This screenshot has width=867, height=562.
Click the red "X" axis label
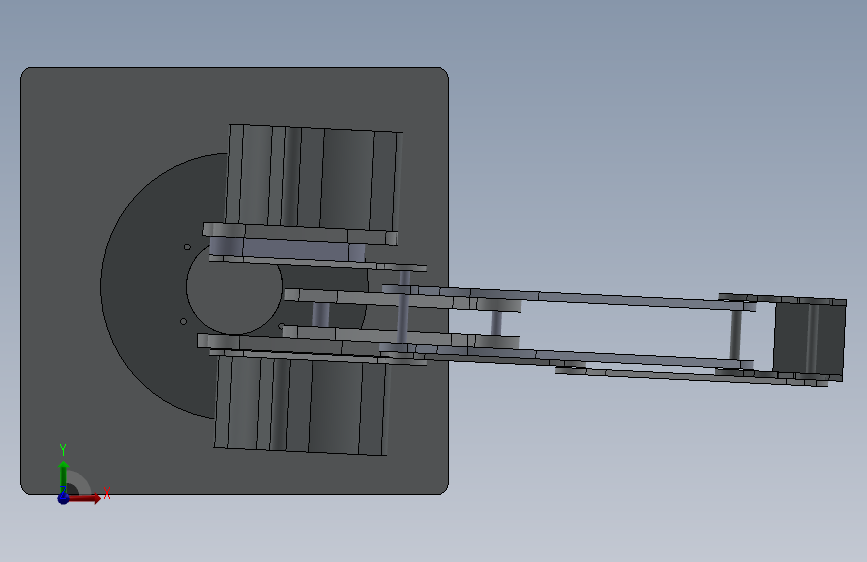coord(107,493)
